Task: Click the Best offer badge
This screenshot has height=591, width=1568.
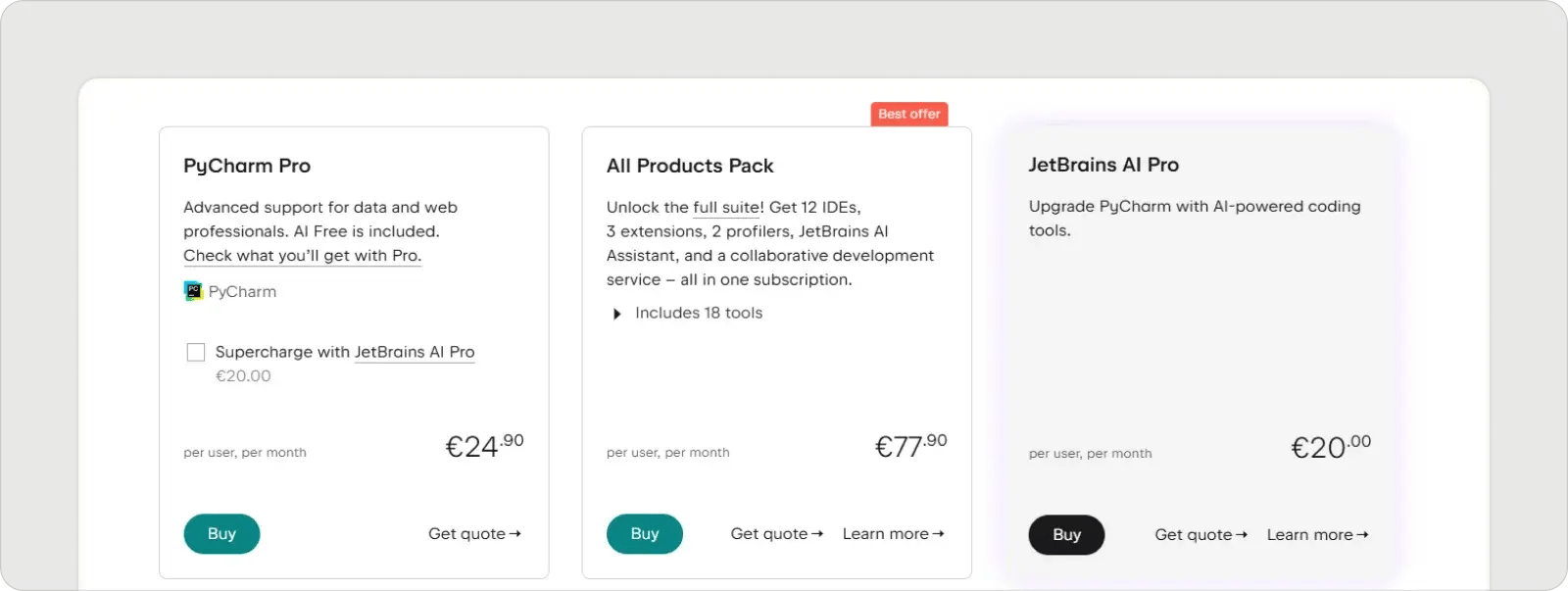Action: pyautogui.click(x=908, y=114)
